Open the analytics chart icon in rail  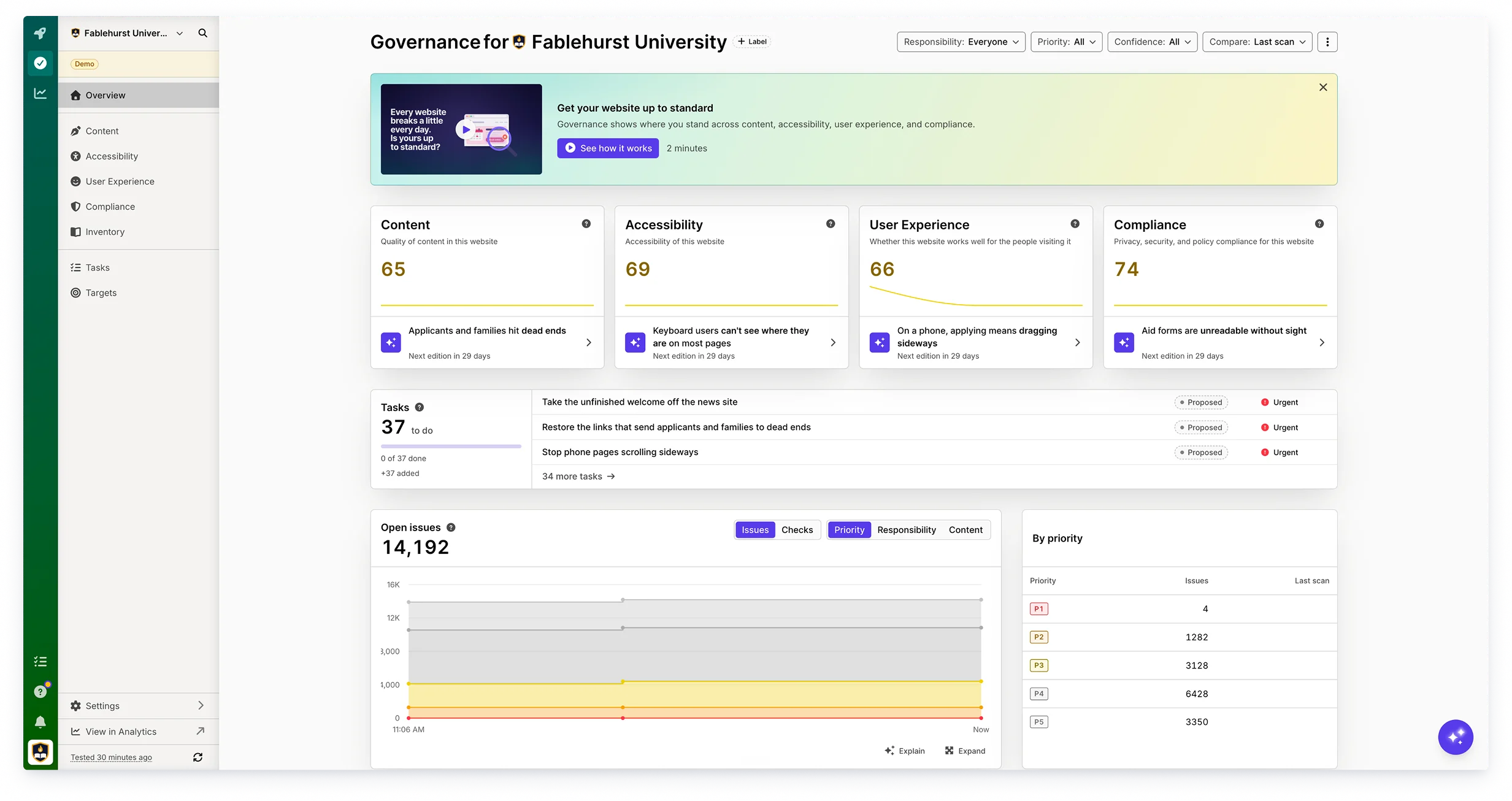click(40, 93)
